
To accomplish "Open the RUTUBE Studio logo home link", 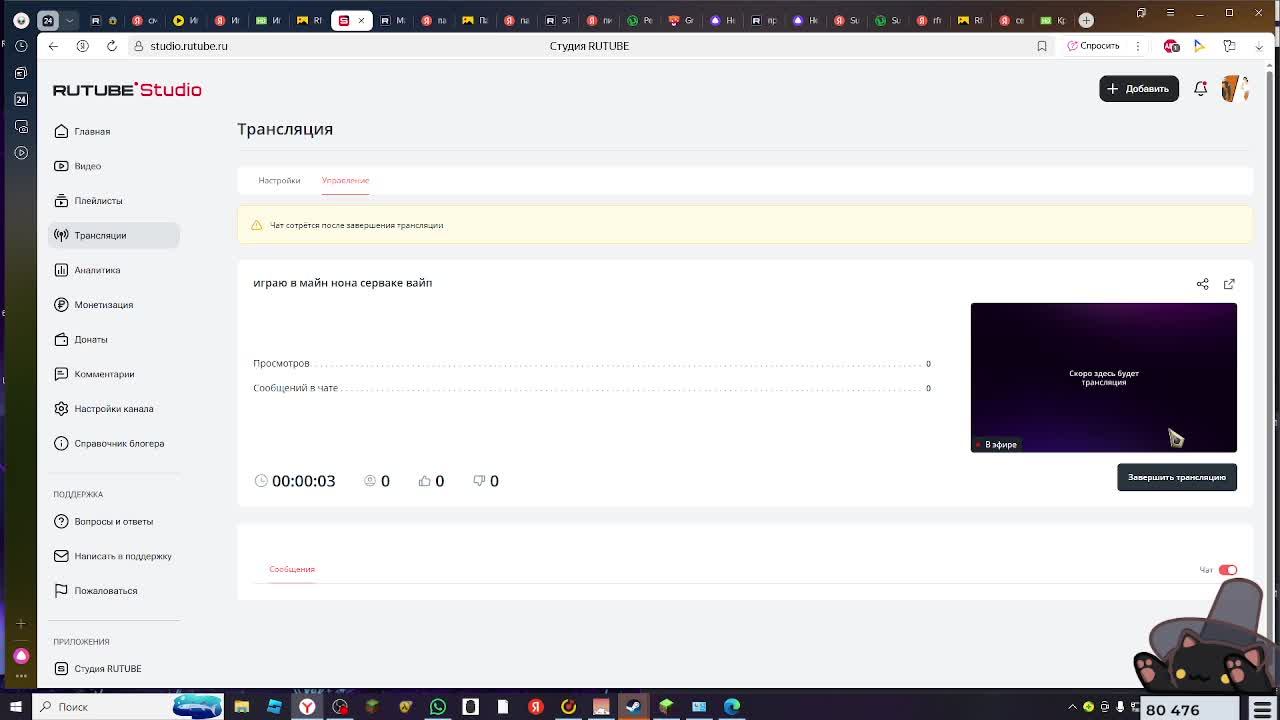I will click(127, 90).
